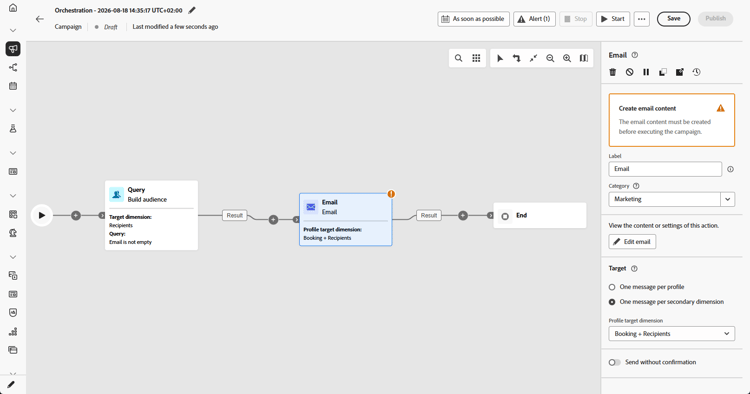
Task: Select the Query Build audience node
Action: (x=151, y=215)
